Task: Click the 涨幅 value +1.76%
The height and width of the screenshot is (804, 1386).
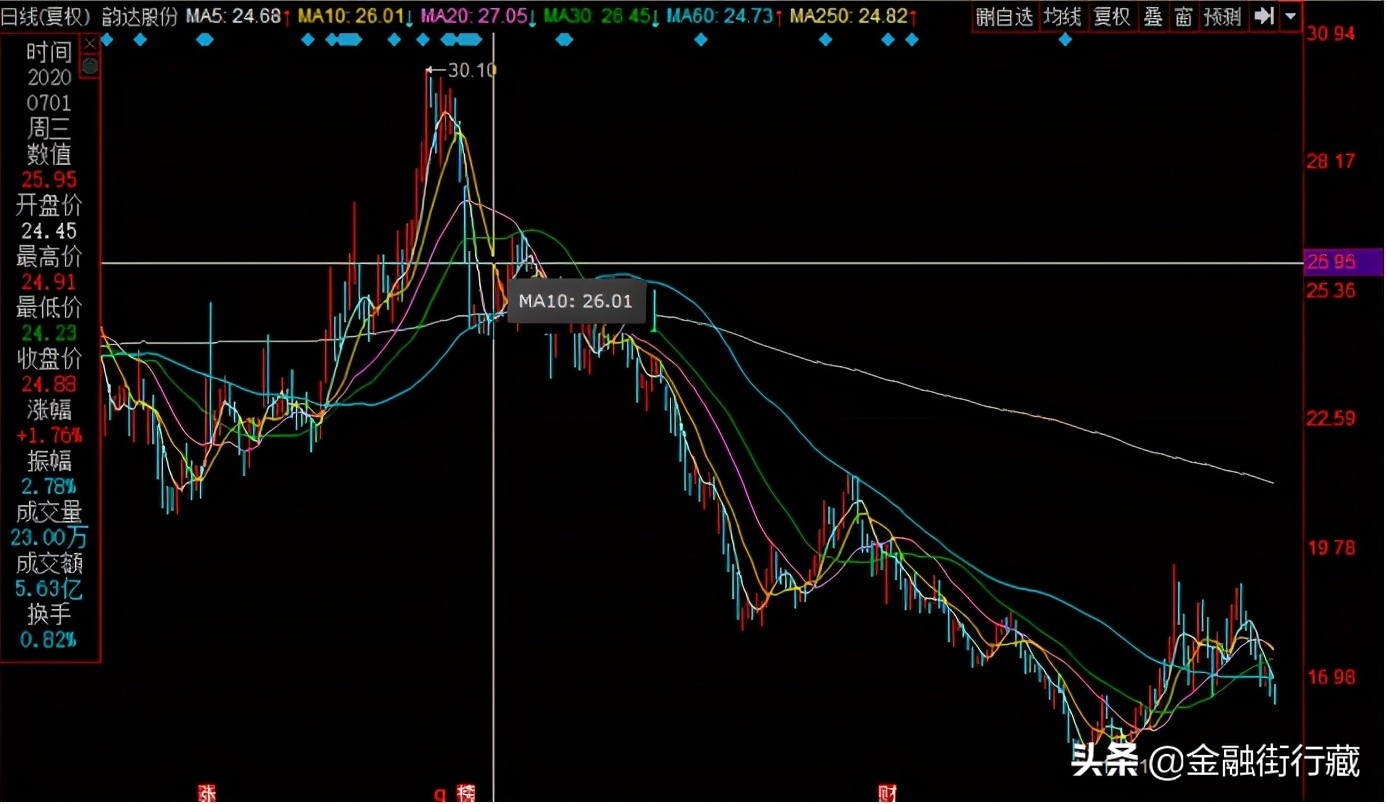Action: pos(50,436)
